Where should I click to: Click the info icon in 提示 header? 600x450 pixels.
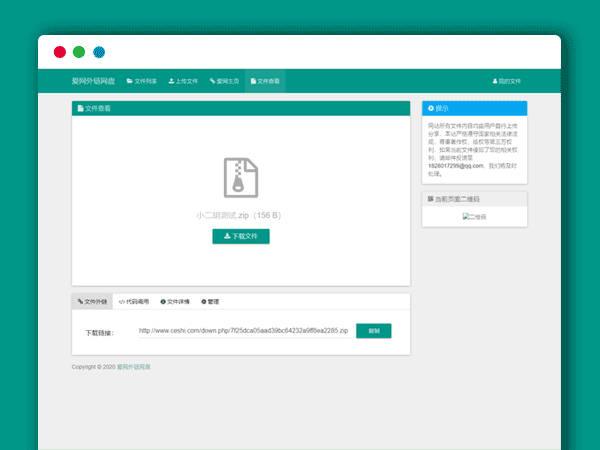click(x=431, y=107)
